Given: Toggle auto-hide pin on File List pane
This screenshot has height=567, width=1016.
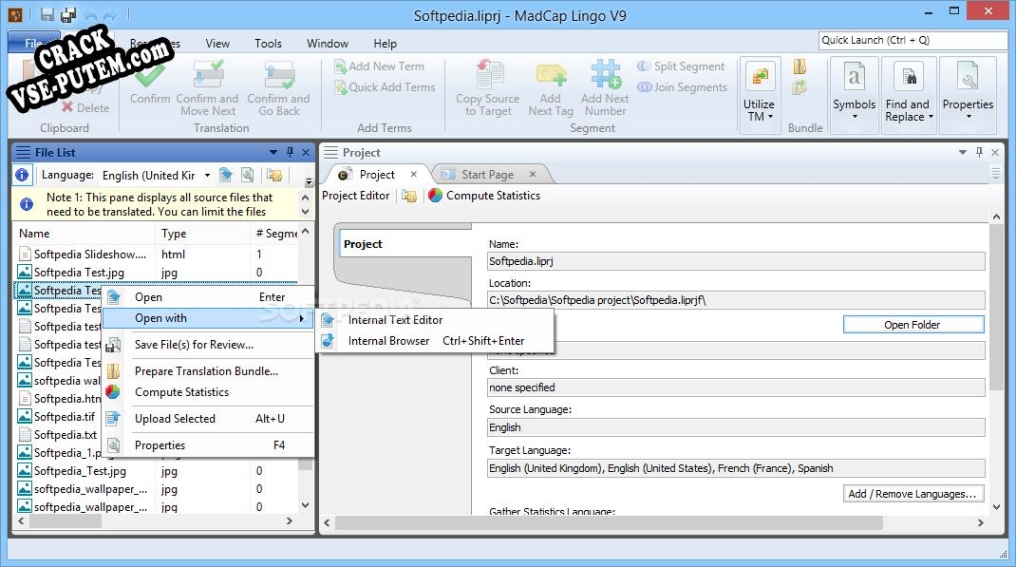Looking at the screenshot, I should [290, 152].
